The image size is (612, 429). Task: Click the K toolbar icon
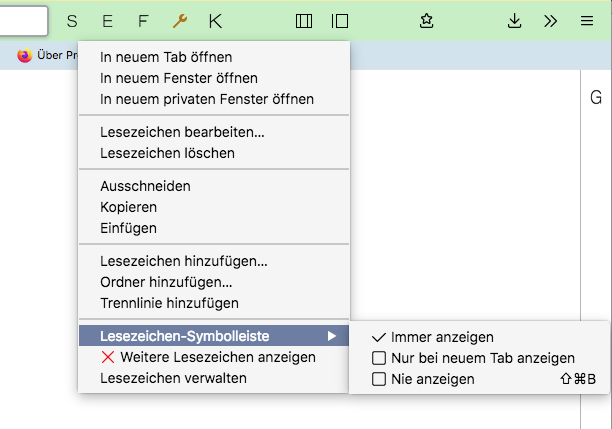click(216, 20)
